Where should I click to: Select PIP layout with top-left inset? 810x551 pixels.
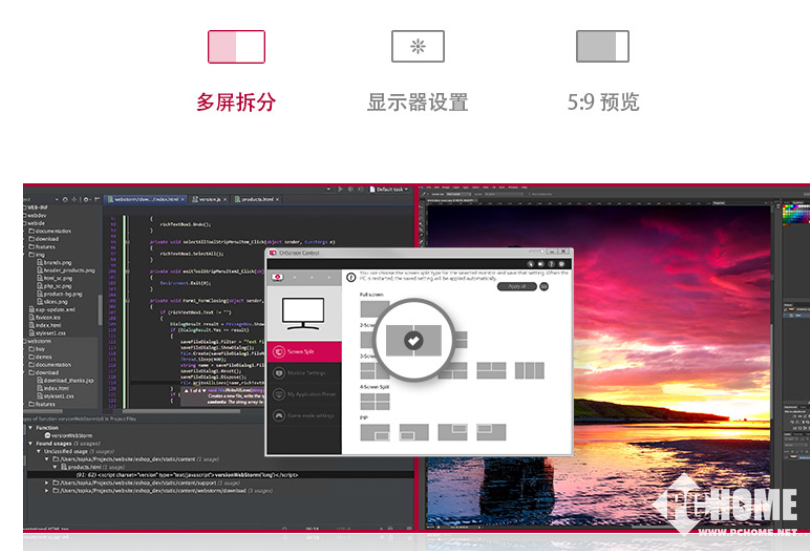[x=491, y=432]
